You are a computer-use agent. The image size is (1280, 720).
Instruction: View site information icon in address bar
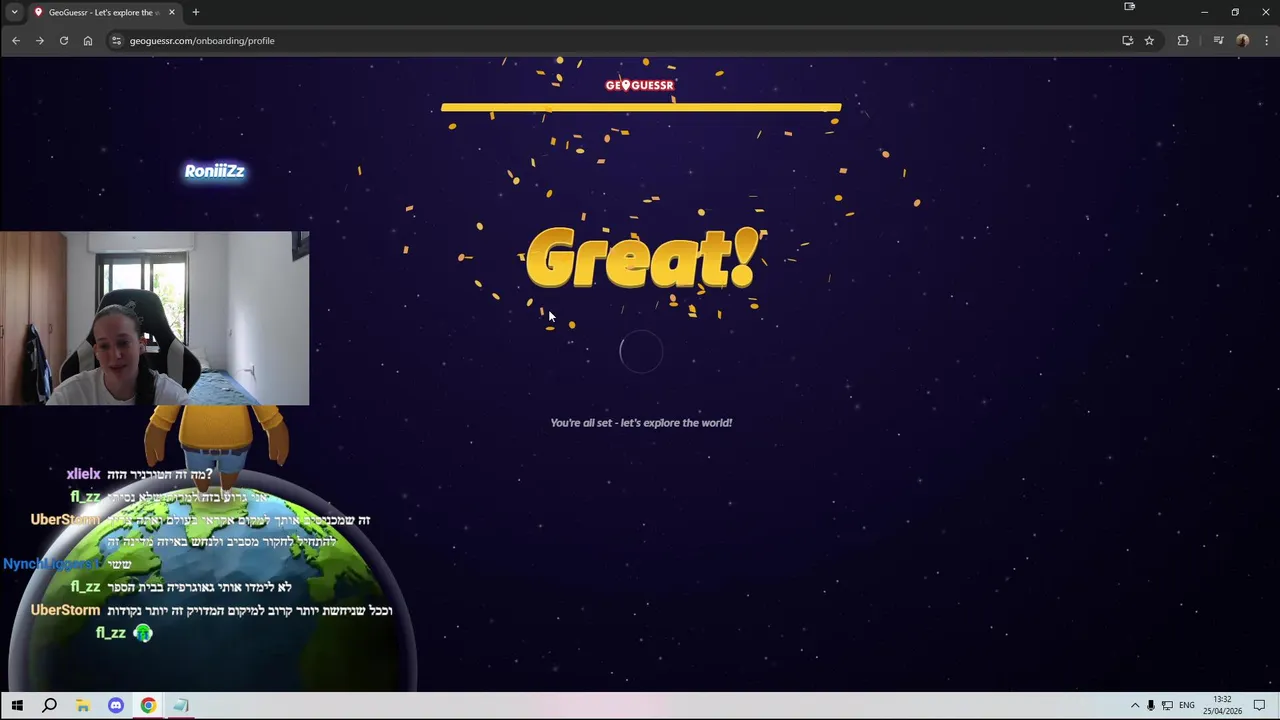(x=116, y=41)
